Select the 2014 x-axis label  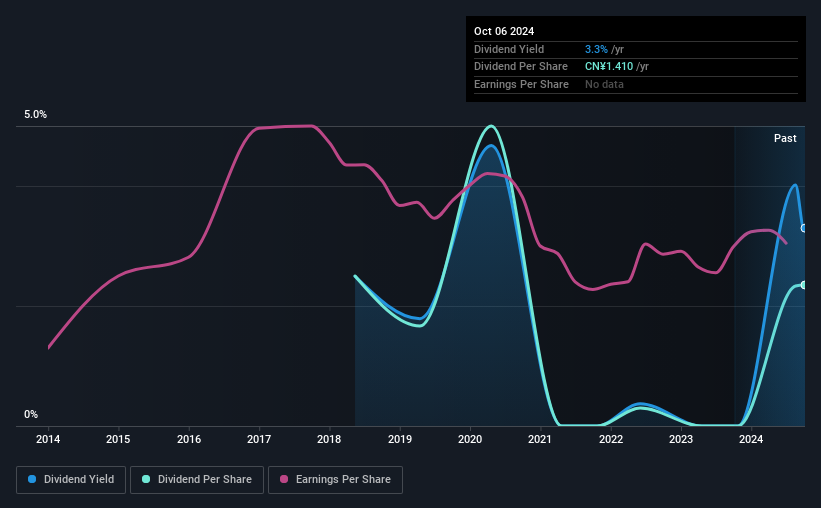coord(48,439)
